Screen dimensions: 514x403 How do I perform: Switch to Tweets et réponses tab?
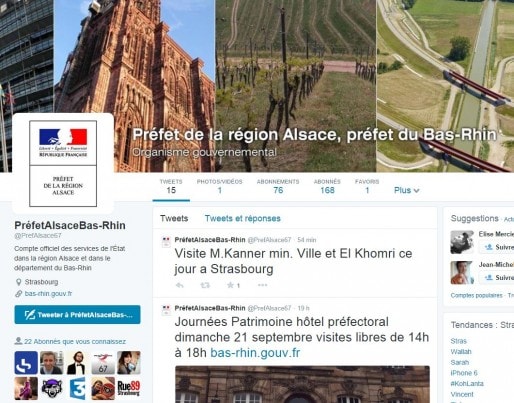242,218
